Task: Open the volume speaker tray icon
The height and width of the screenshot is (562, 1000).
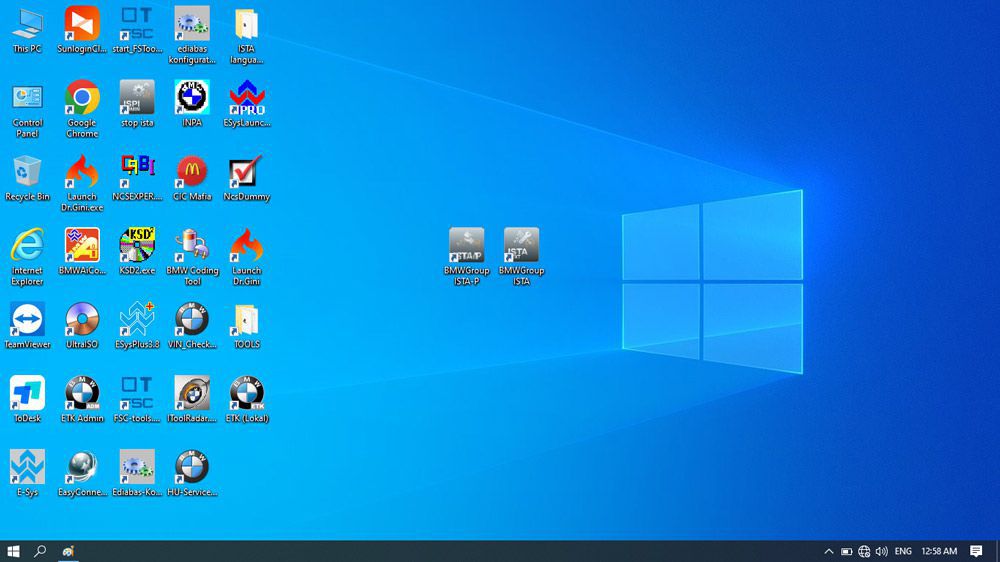Action: (x=881, y=551)
